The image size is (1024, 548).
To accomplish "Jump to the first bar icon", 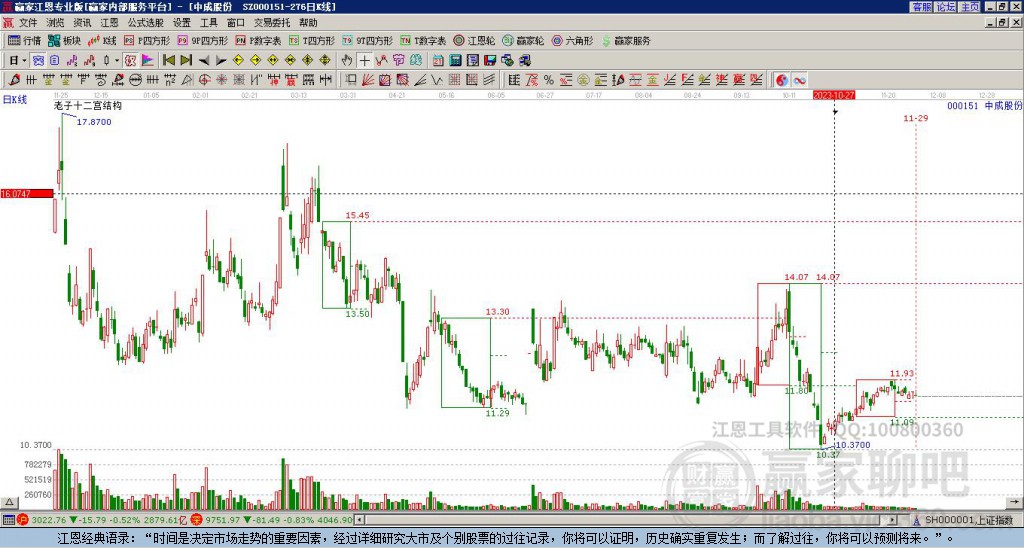I will [x=168, y=61].
